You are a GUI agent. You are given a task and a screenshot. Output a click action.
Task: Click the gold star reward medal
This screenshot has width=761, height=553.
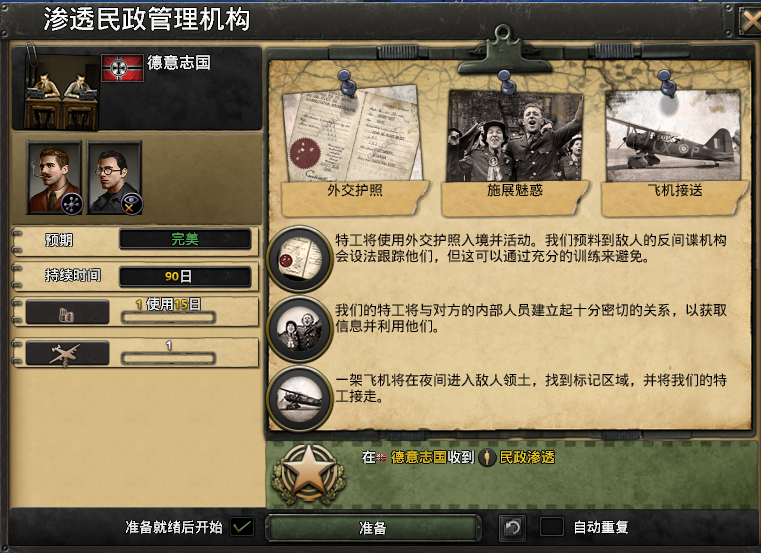[309, 474]
